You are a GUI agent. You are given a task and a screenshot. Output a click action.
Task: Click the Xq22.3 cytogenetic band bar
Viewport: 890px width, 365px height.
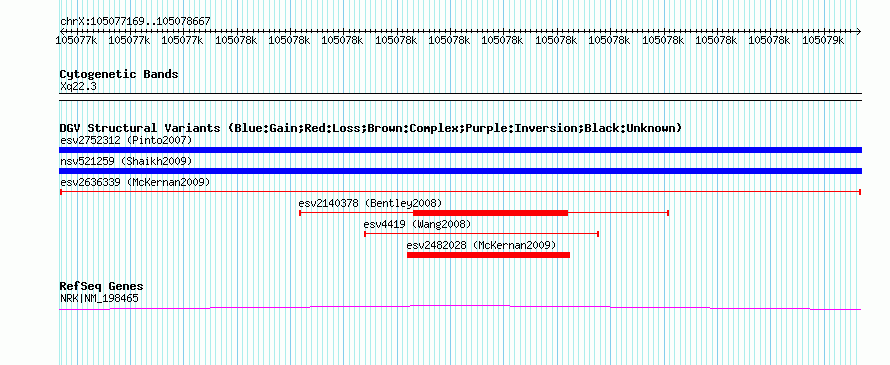click(460, 97)
